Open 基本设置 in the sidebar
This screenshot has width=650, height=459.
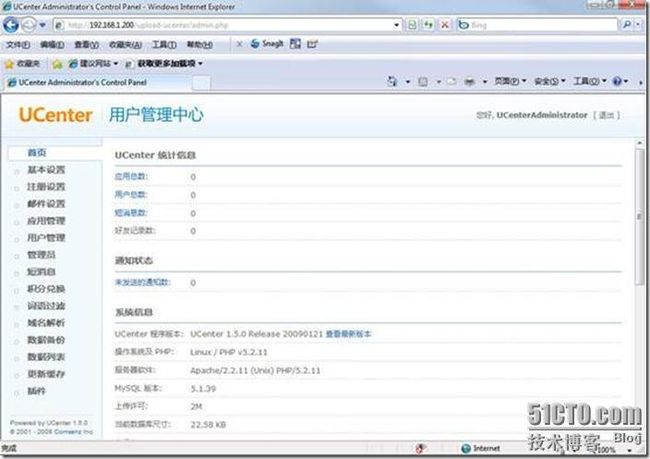click(x=46, y=170)
